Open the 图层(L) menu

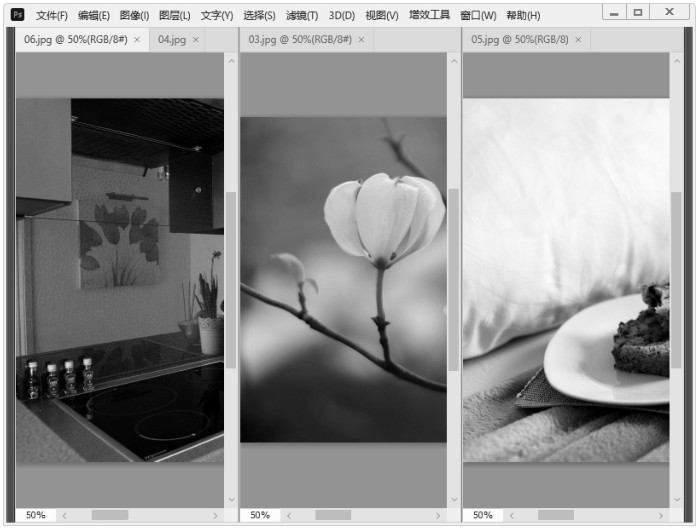(174, 16)
